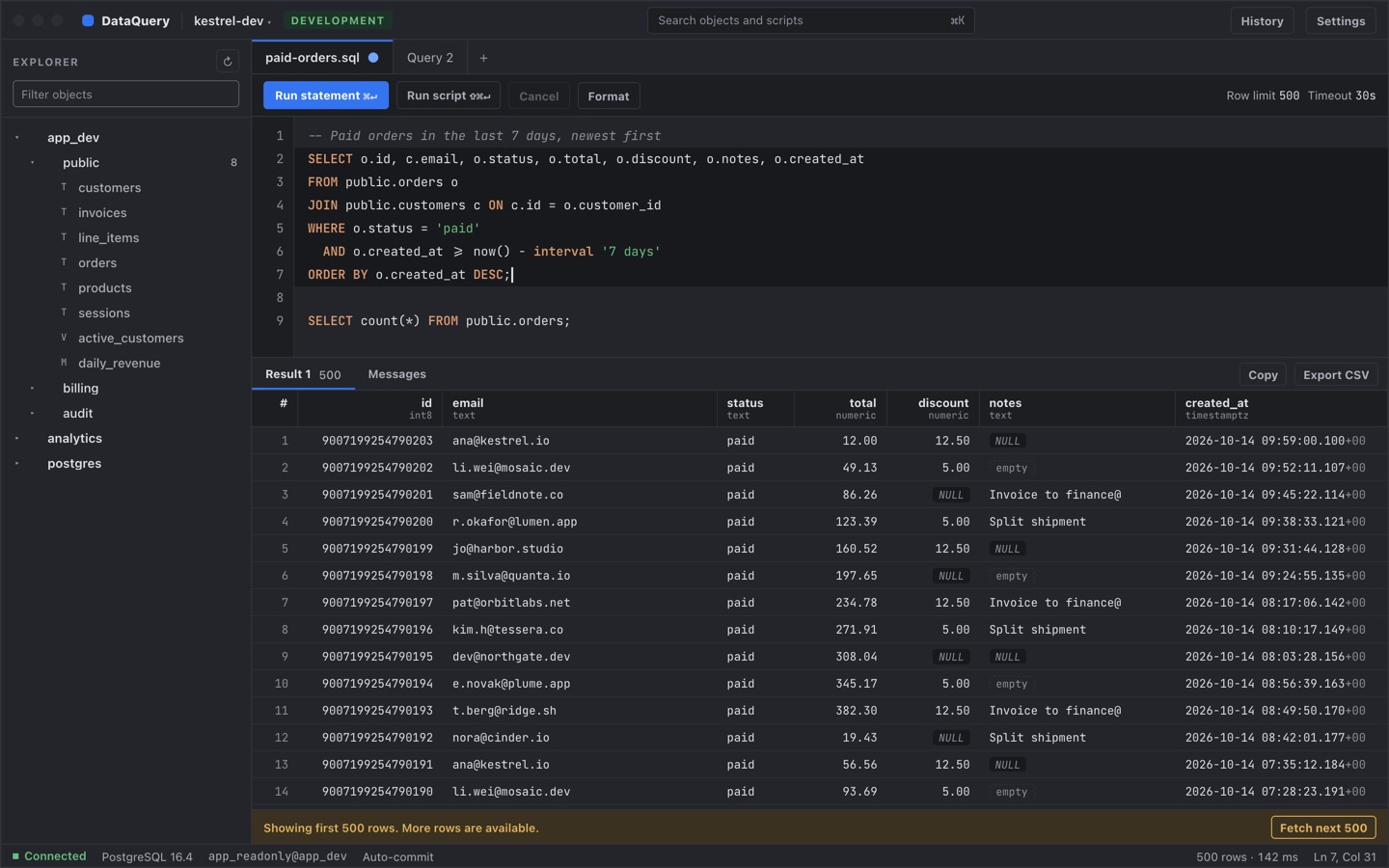Collapse the app_dev database node
1389x868 pixels.
pyautogui.click(x=17, y=137)
